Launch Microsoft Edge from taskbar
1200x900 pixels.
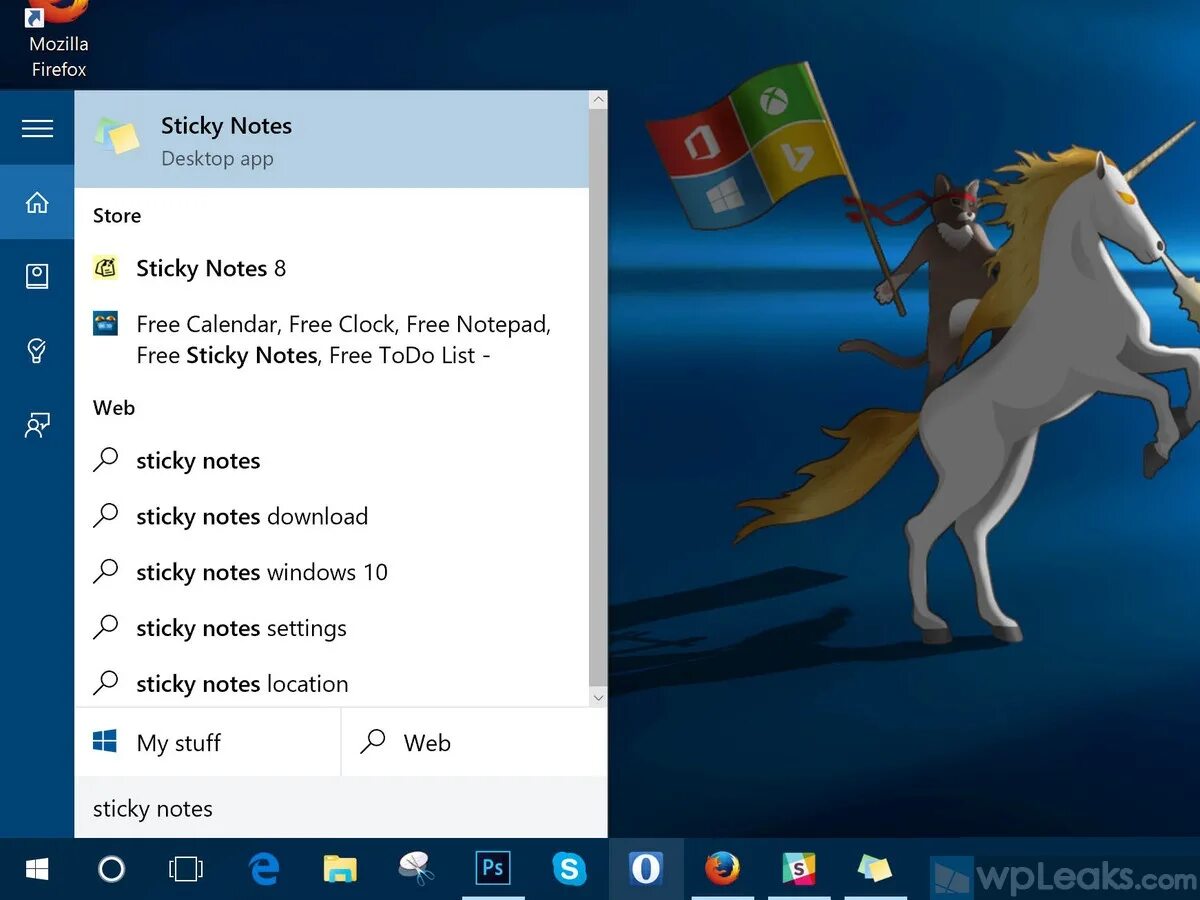tap(263, 869)
